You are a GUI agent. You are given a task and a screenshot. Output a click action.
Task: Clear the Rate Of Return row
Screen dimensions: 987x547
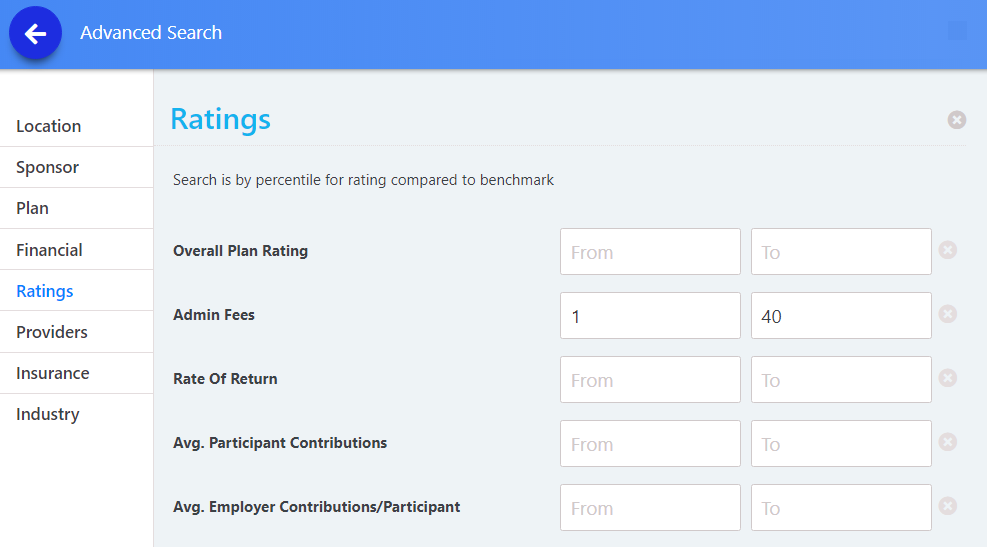(948, 378)
